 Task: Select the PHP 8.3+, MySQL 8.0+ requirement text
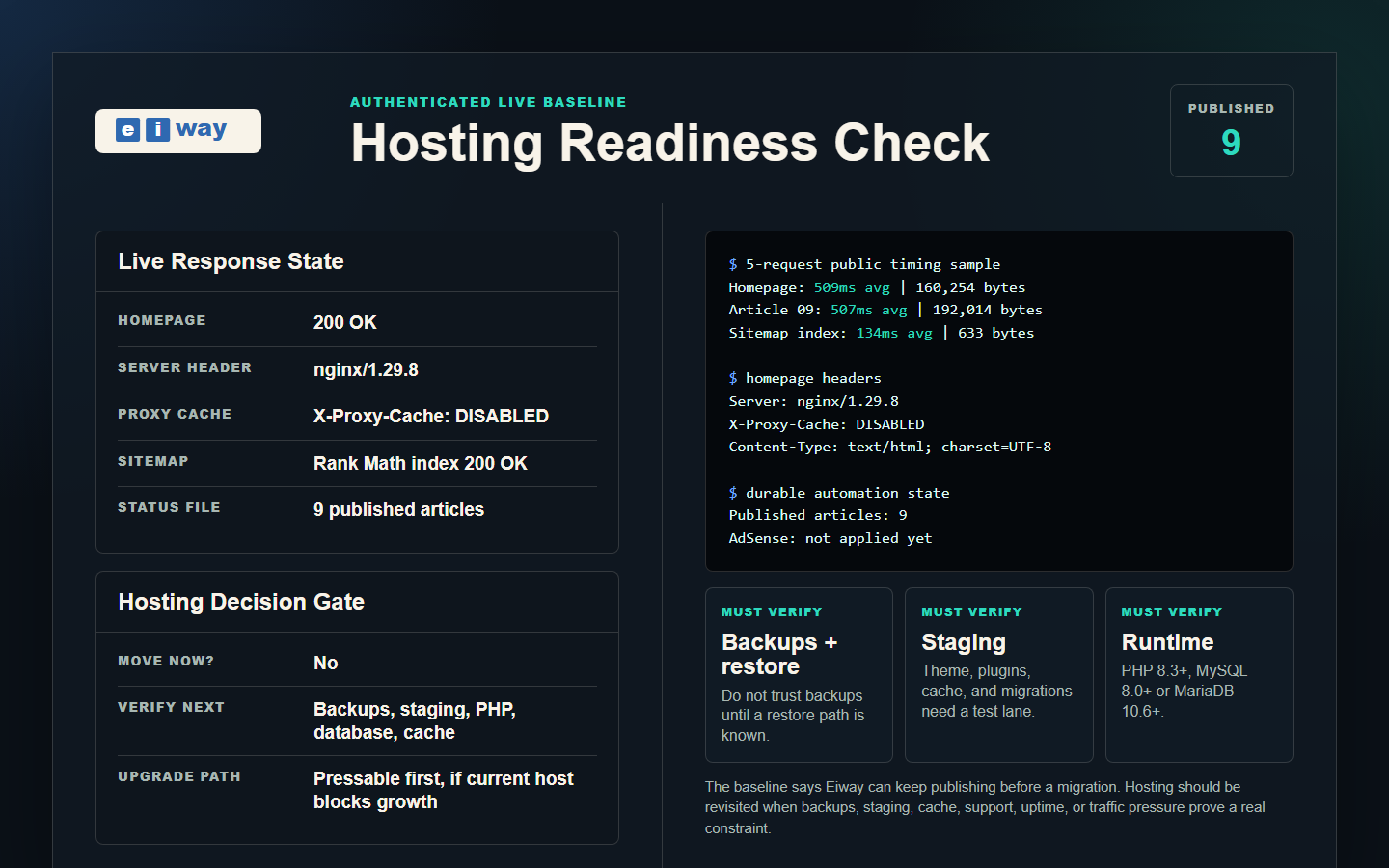pos(1184,691)
